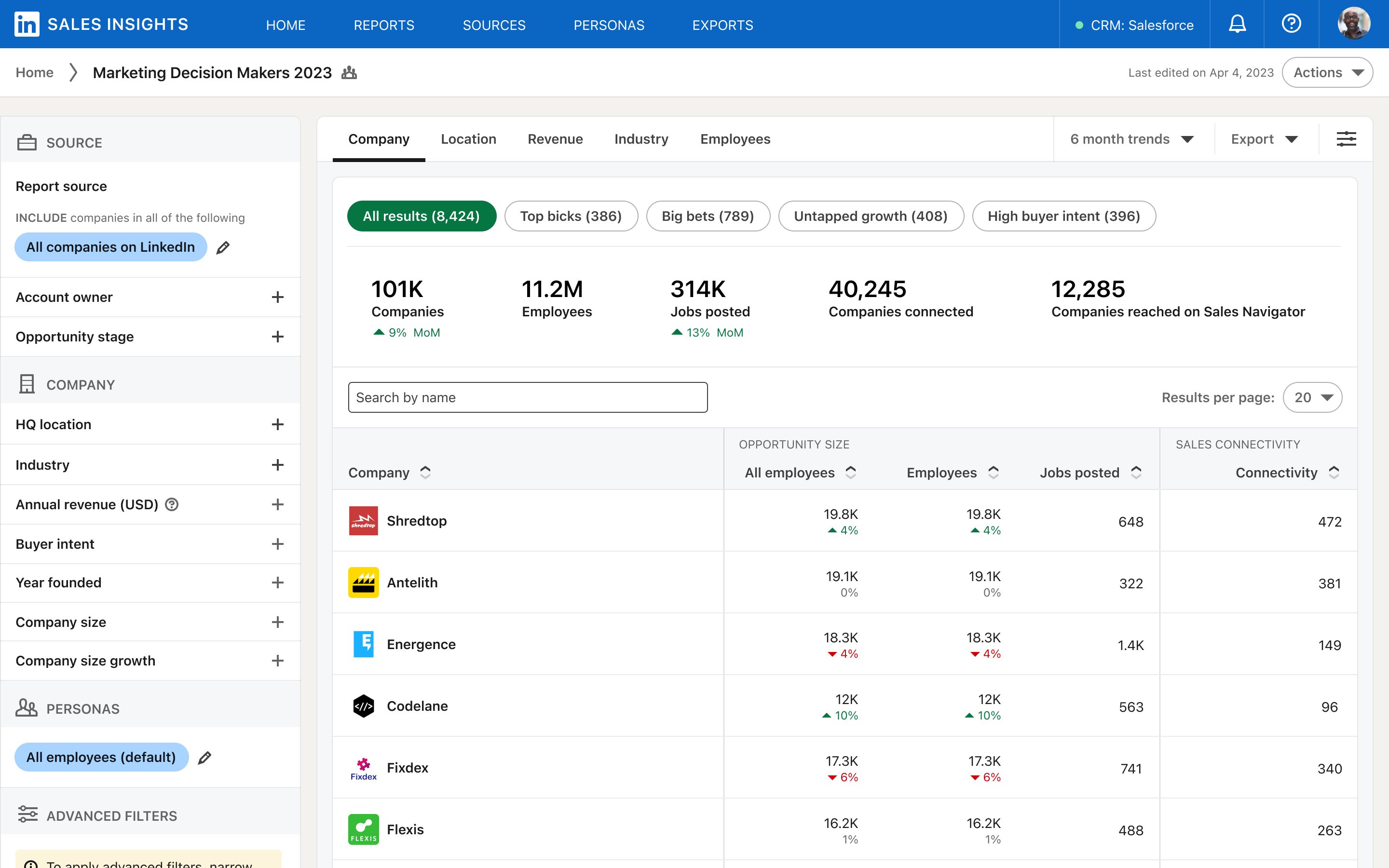1389x868 pixels.
Task: Click the Home breadcrumb link
Action: tap(34, 72)
